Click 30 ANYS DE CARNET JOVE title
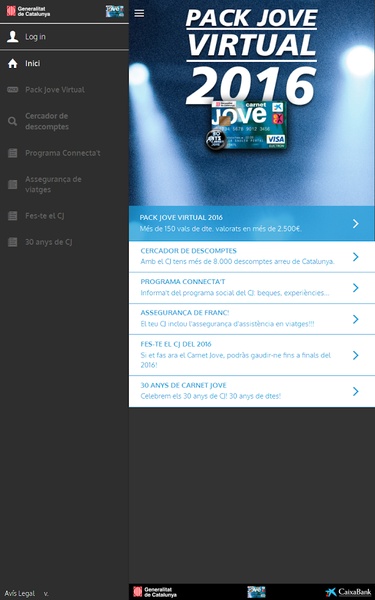The width and height of the screenshot is (375, 600). [x=183, y=385]
